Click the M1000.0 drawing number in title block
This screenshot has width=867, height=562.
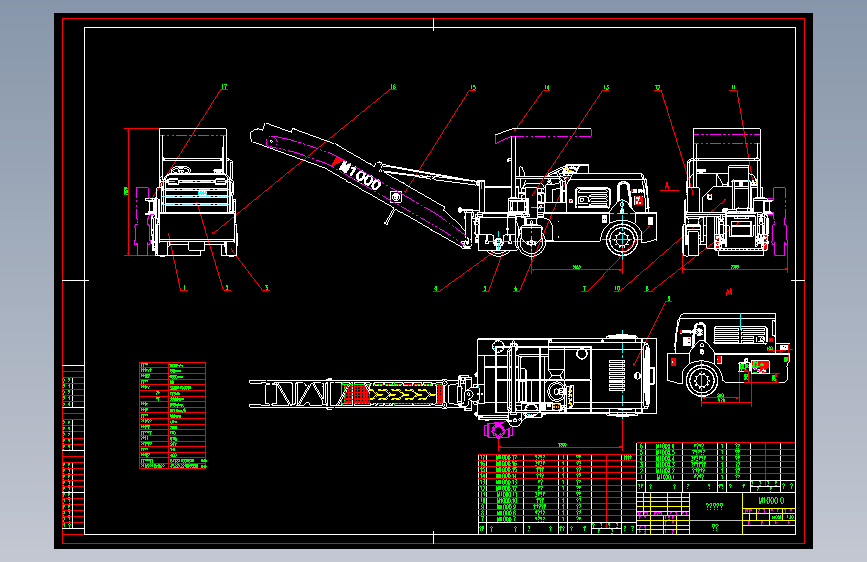[x=771, y=501]
